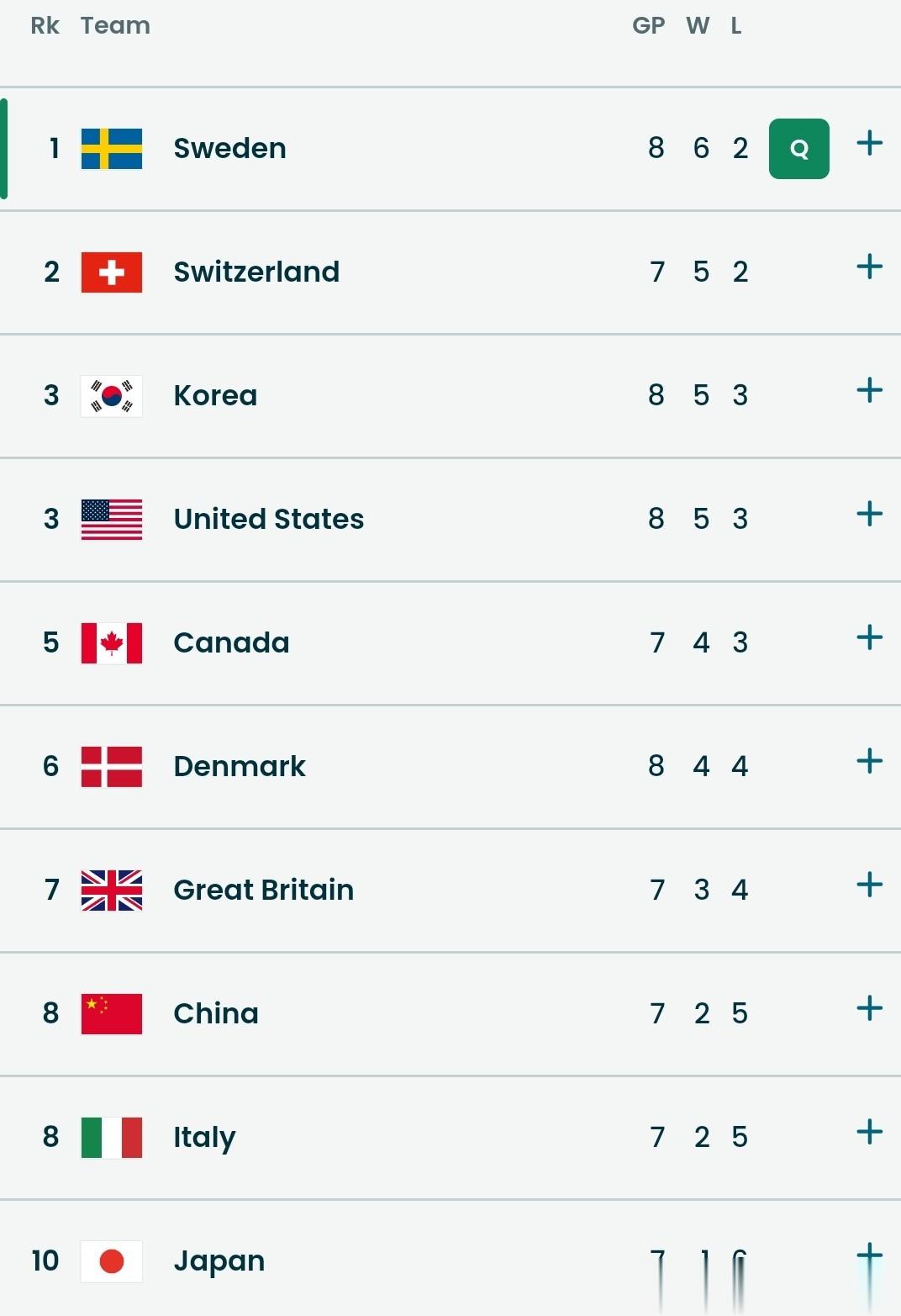This screenshot has width=901, height=1316.
Task: Open Canada's plus expander
Action: [x=869, y=637]
